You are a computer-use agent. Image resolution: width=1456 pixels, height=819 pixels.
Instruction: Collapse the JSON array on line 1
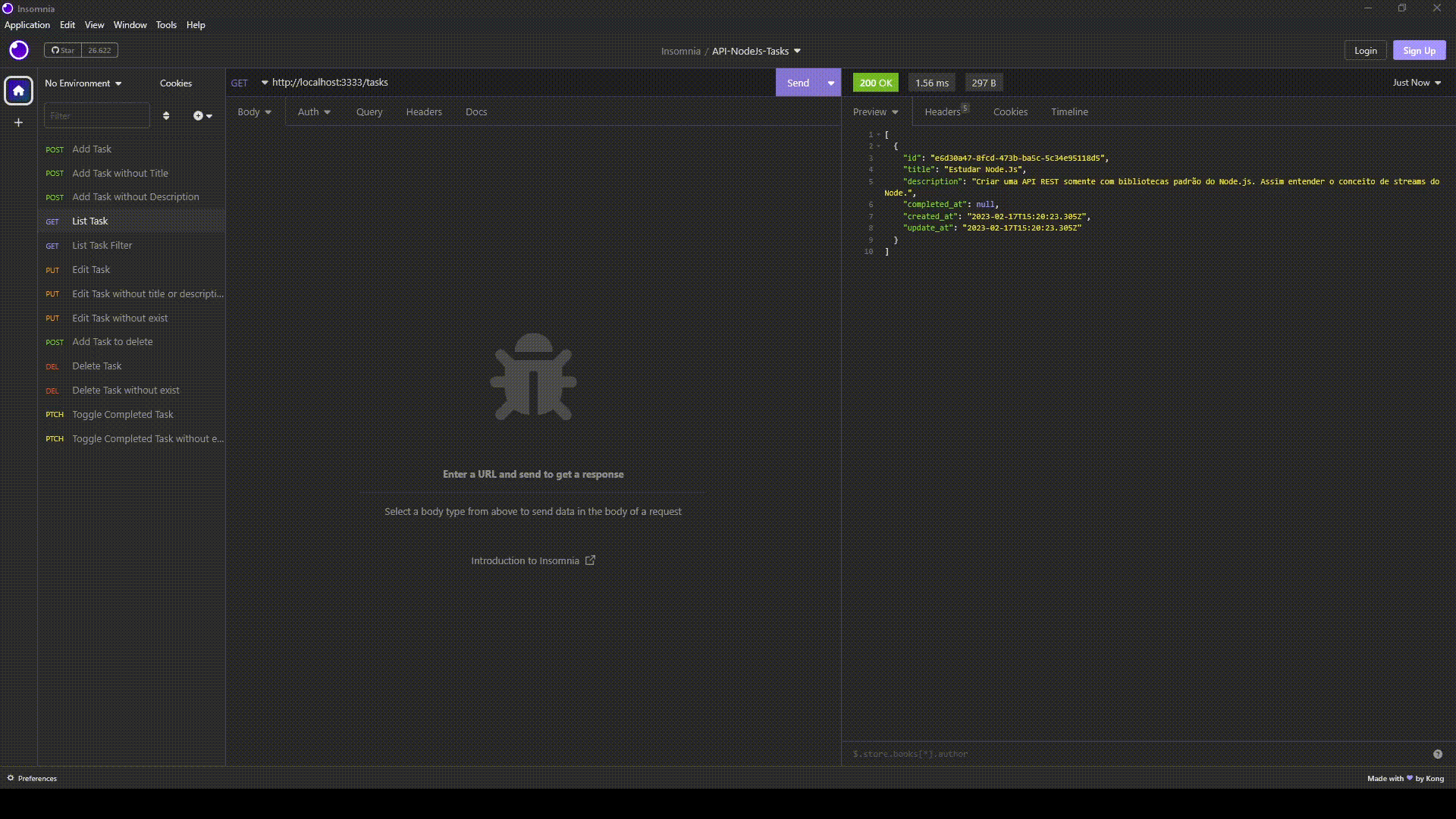879,135
